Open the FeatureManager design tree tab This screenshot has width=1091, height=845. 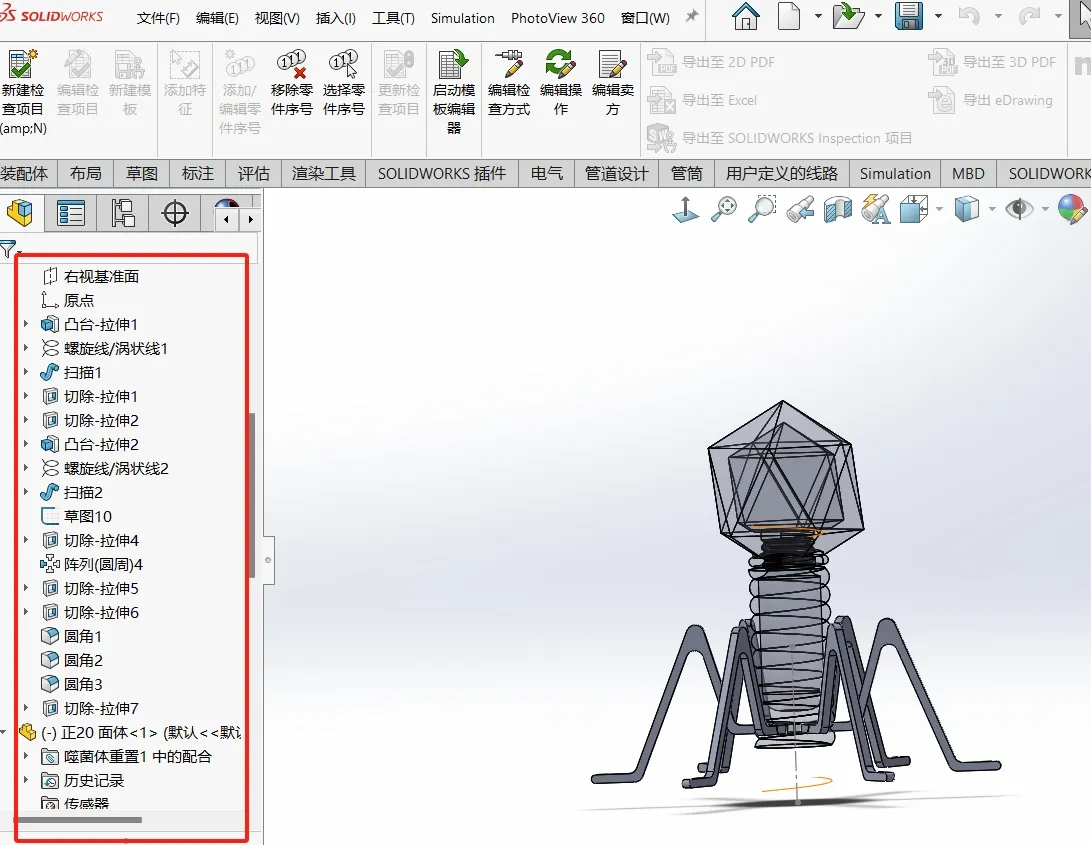[19, 212]
